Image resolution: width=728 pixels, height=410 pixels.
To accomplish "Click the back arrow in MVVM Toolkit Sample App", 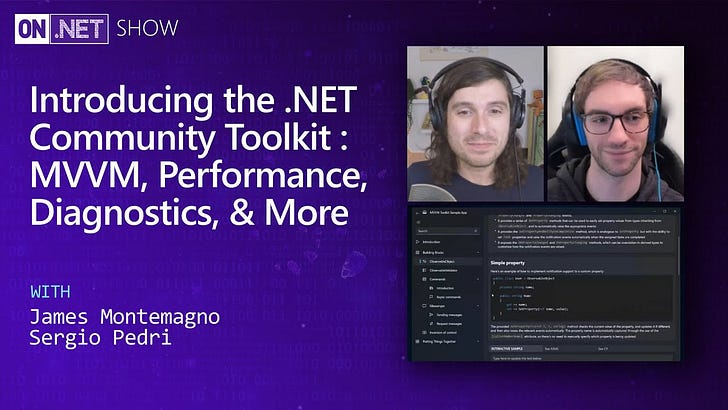I will [418, 212].
